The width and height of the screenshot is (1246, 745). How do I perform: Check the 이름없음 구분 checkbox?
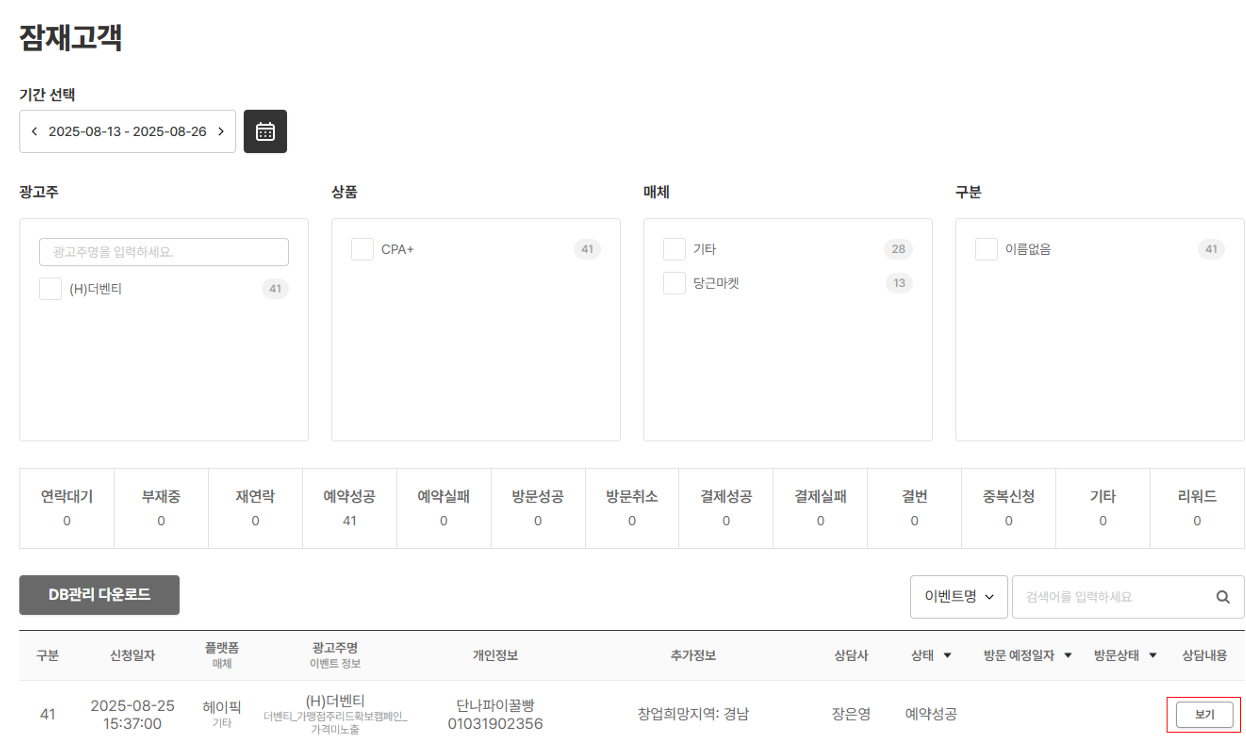click(985, 249)
